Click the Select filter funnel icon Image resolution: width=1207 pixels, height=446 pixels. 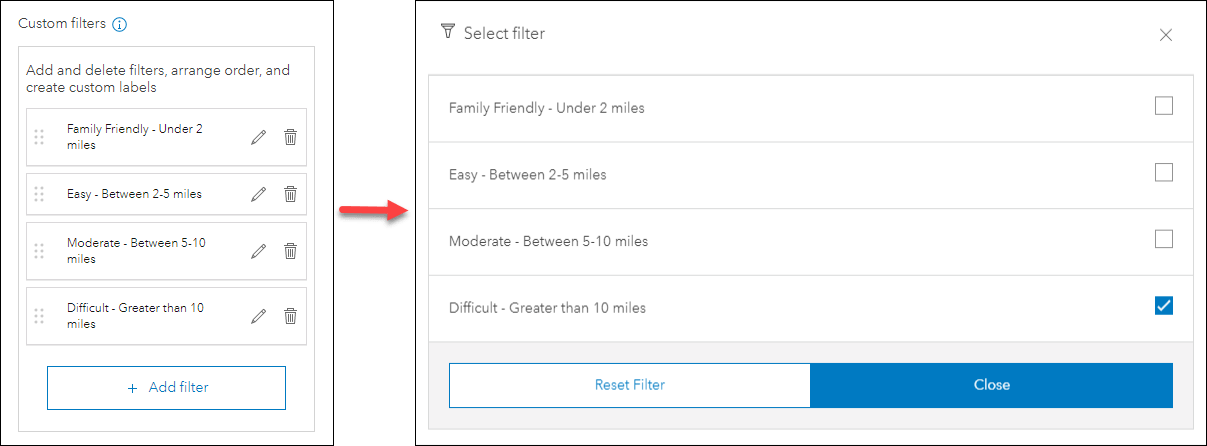447,32
